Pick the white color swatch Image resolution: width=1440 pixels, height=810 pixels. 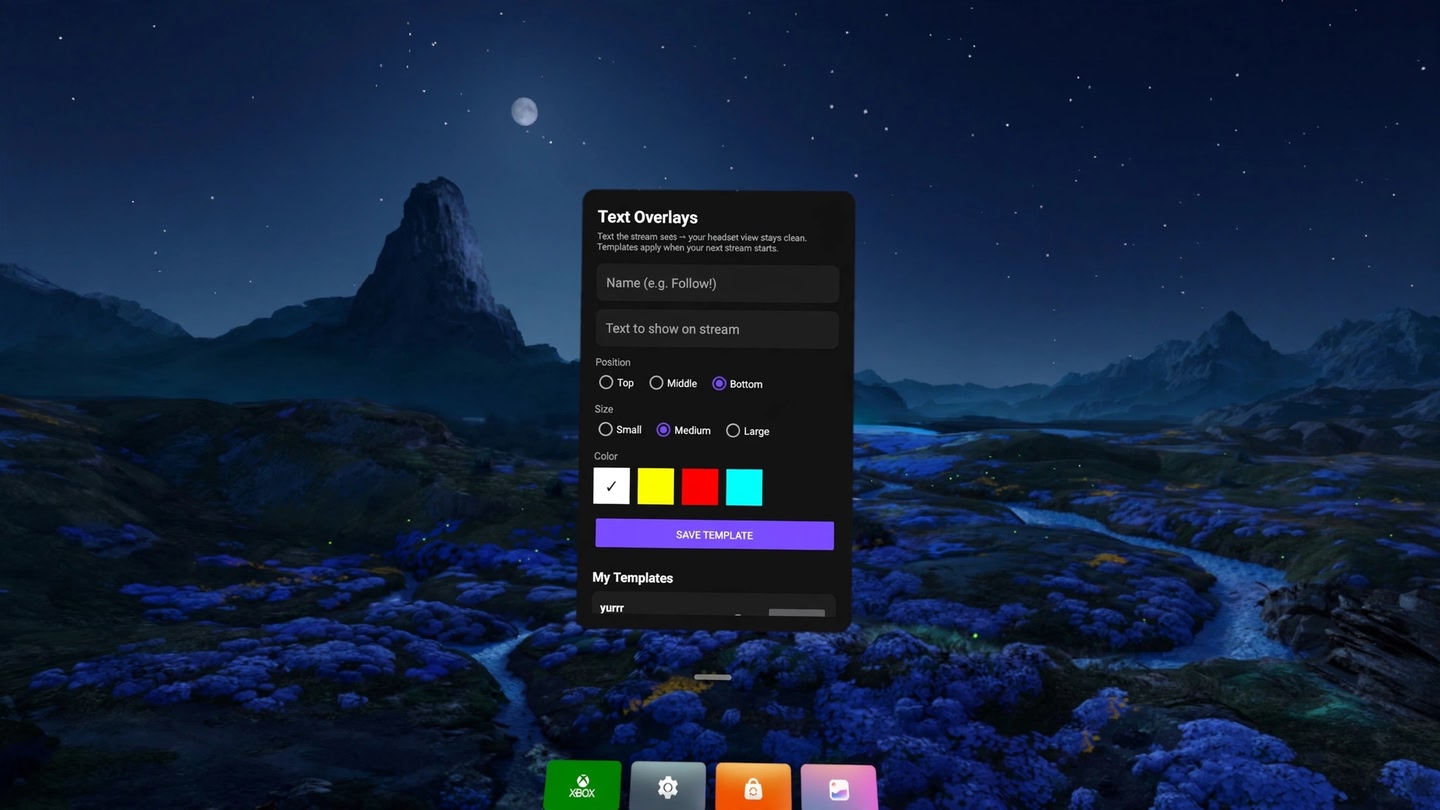[x=612, y=486]
